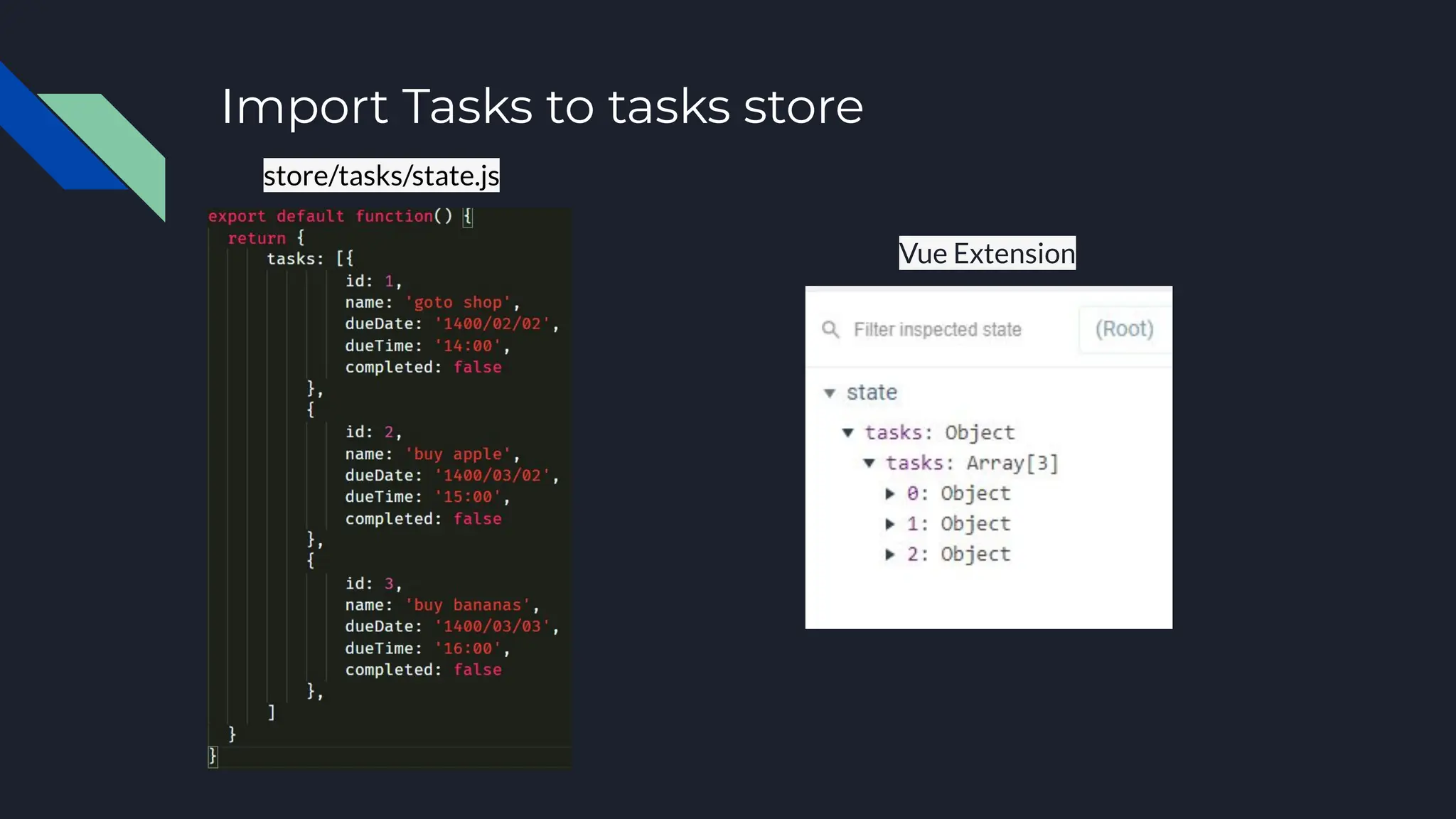Screen dimensions: 1456x819
Task: Click the '0: Object' label
Action: coord(958,493)
